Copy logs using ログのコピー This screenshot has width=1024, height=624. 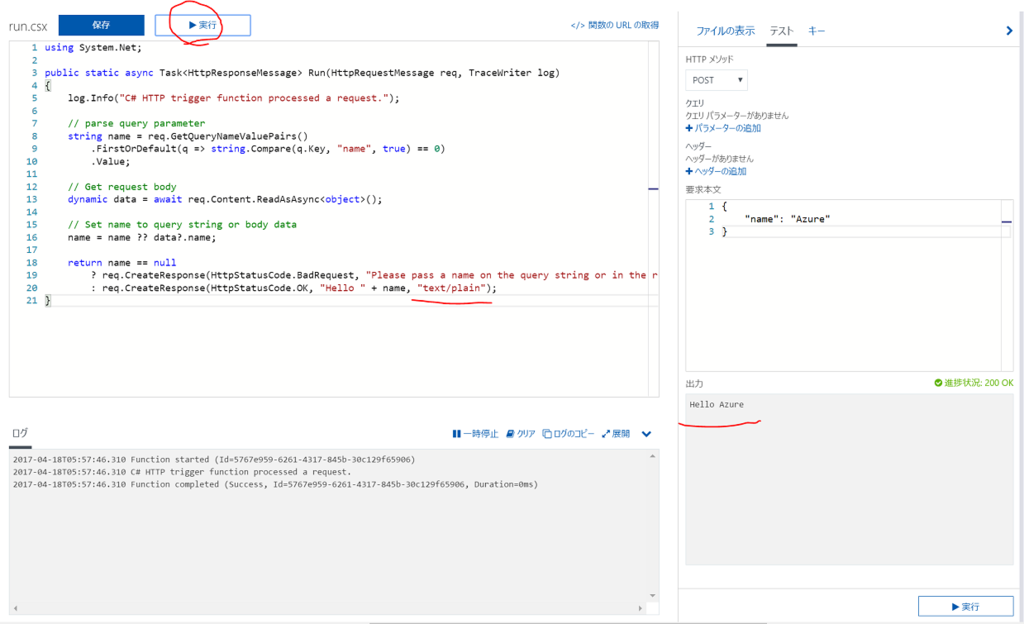tap(568, 433)
